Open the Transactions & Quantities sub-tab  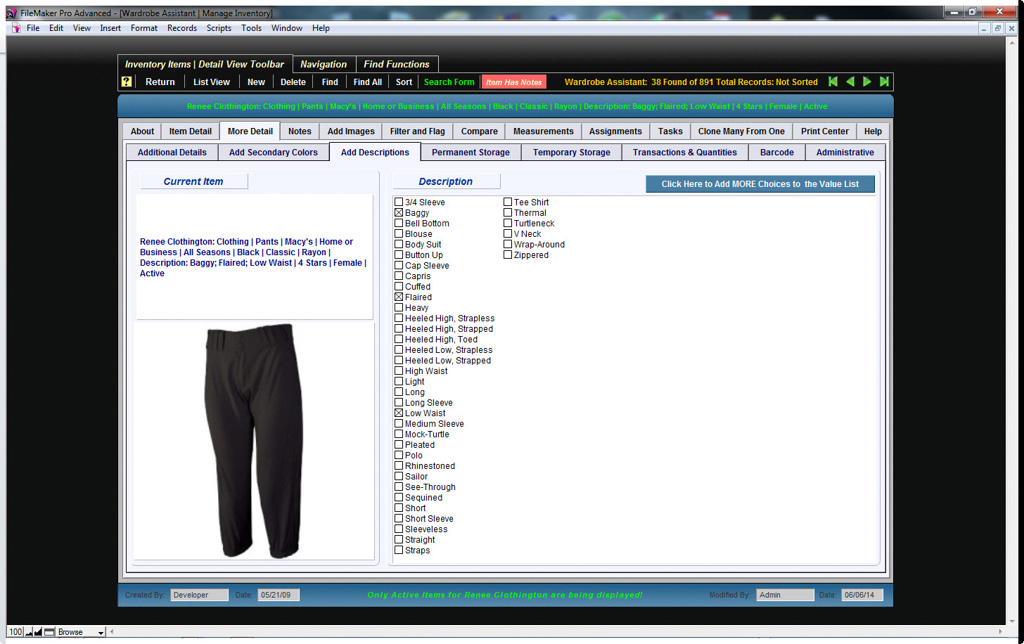click(x=684, y=152)
